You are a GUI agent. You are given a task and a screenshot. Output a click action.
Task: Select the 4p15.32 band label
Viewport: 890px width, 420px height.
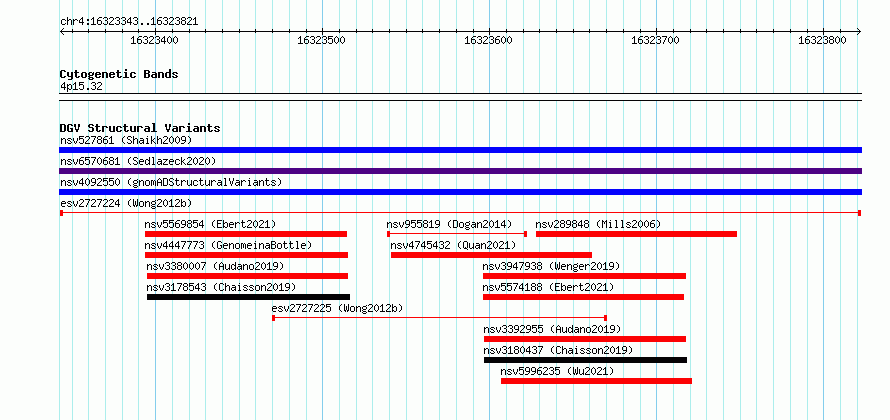coord(81,87)
